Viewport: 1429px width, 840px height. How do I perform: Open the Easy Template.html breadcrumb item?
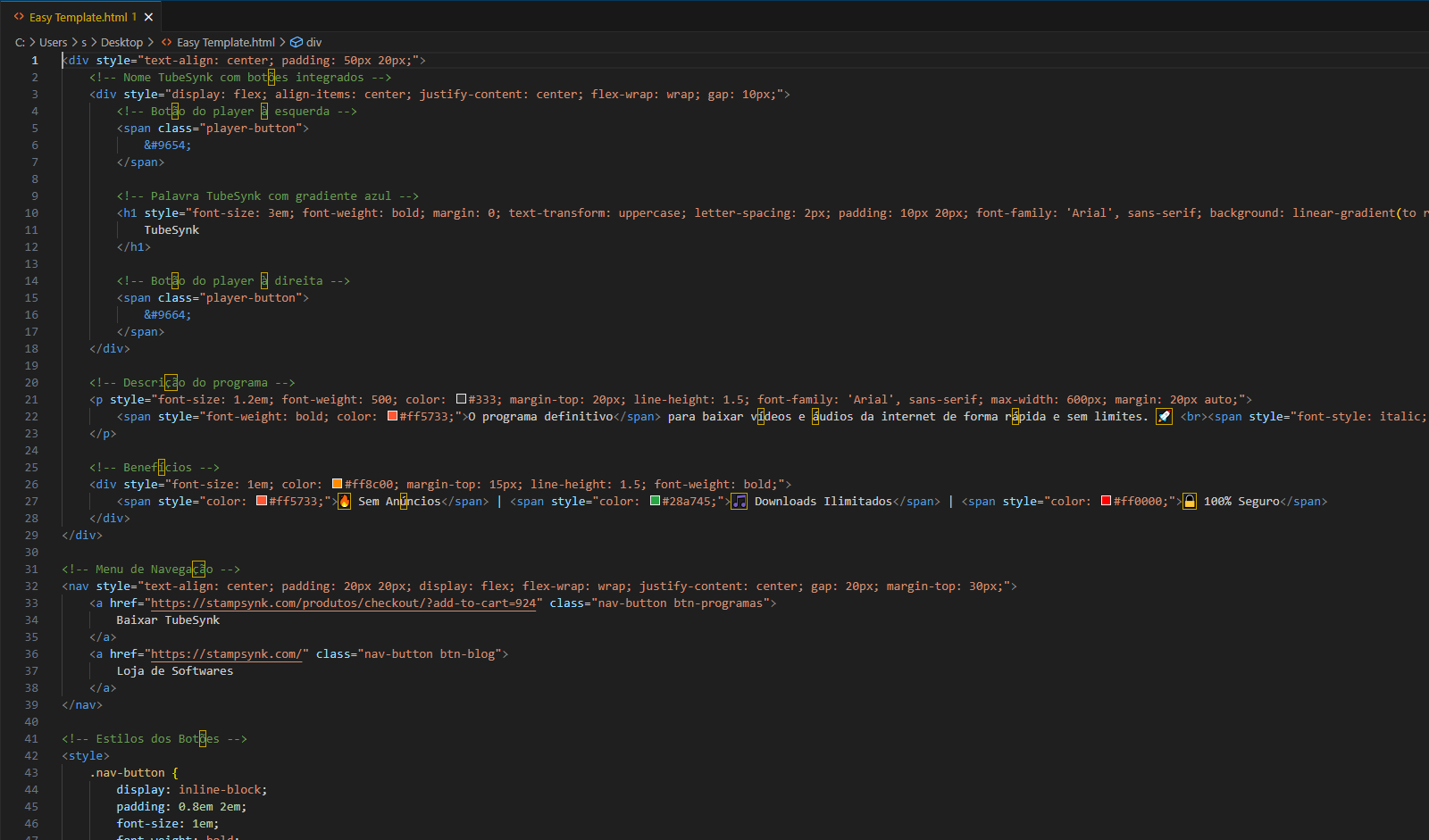click(226, 42)
